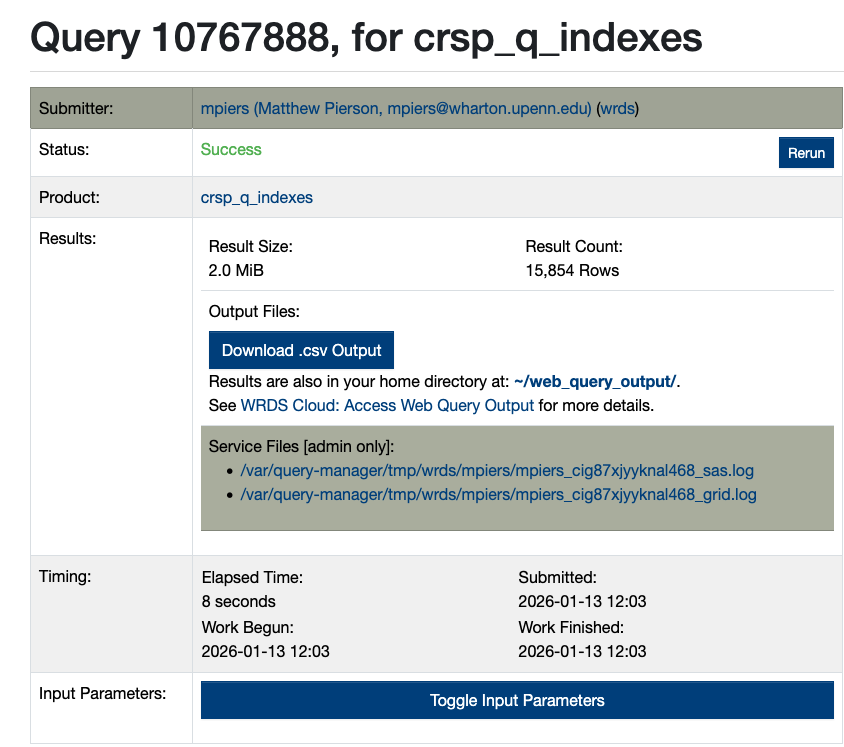Click the Work Finished timestamp value
The image size is (844, 747).
(582, 651)
